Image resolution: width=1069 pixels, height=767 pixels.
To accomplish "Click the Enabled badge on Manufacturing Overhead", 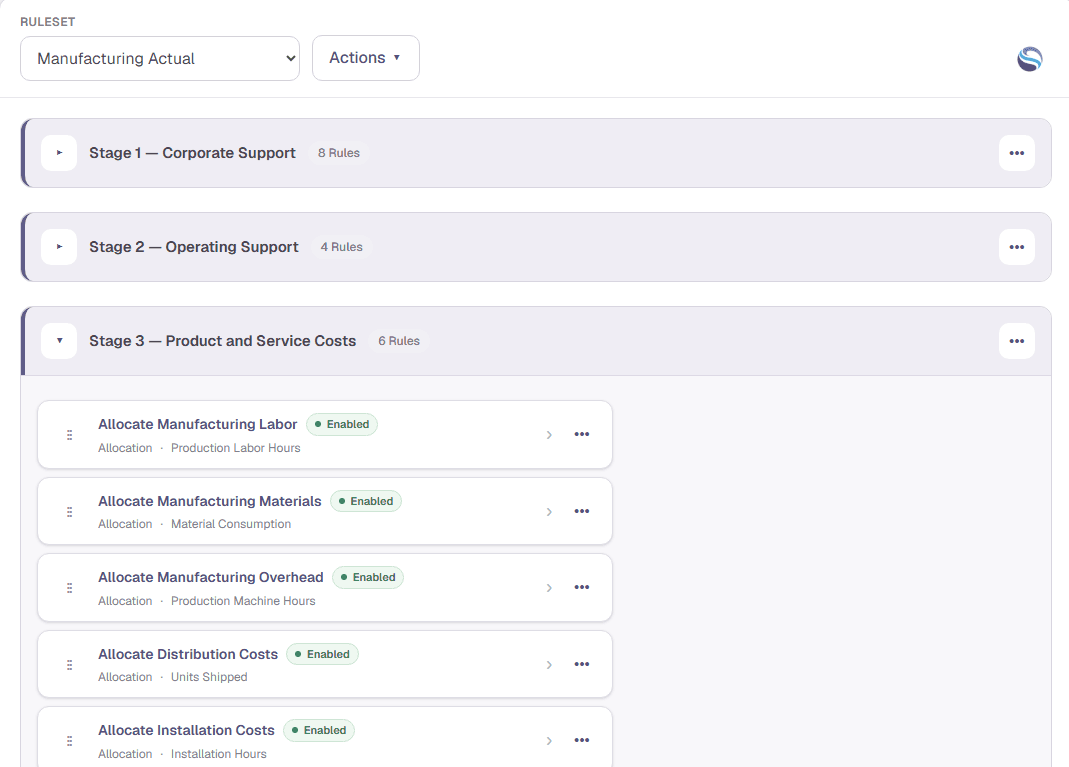I will coord(367,577).
